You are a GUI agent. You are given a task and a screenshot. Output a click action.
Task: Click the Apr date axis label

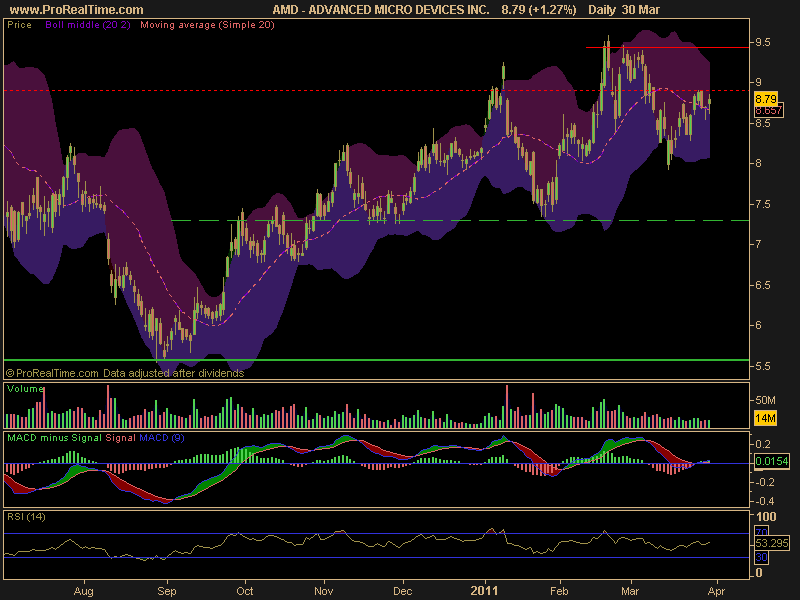click(x=716, y=591)
